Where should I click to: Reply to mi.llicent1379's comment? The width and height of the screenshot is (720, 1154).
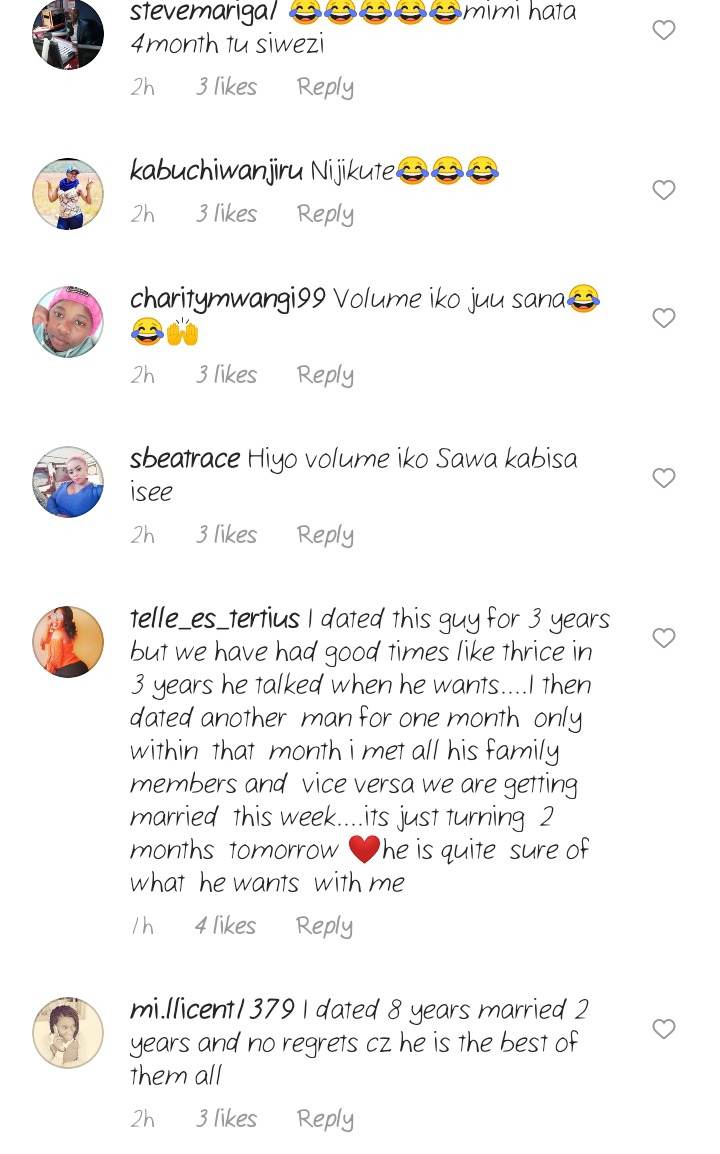coord(325,1119)
